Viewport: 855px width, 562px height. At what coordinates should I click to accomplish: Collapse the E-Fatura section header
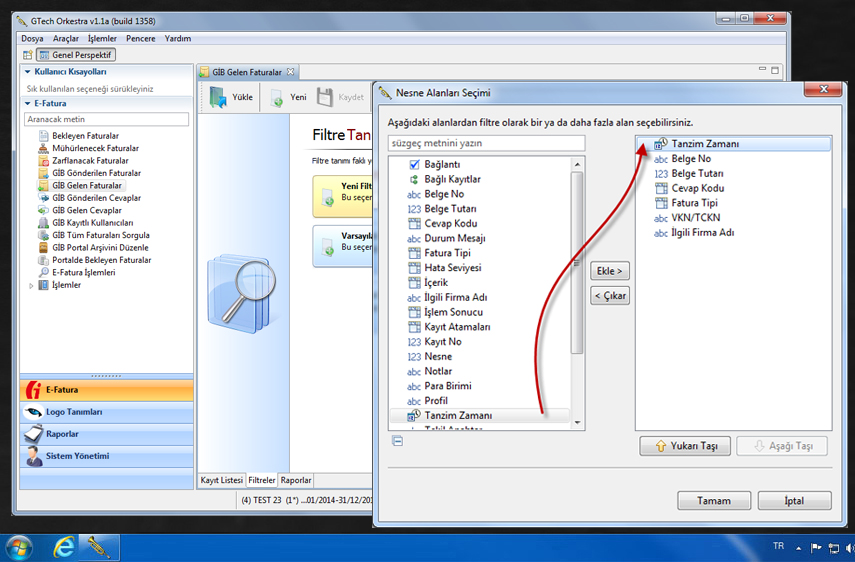click(x=27, y=104)
